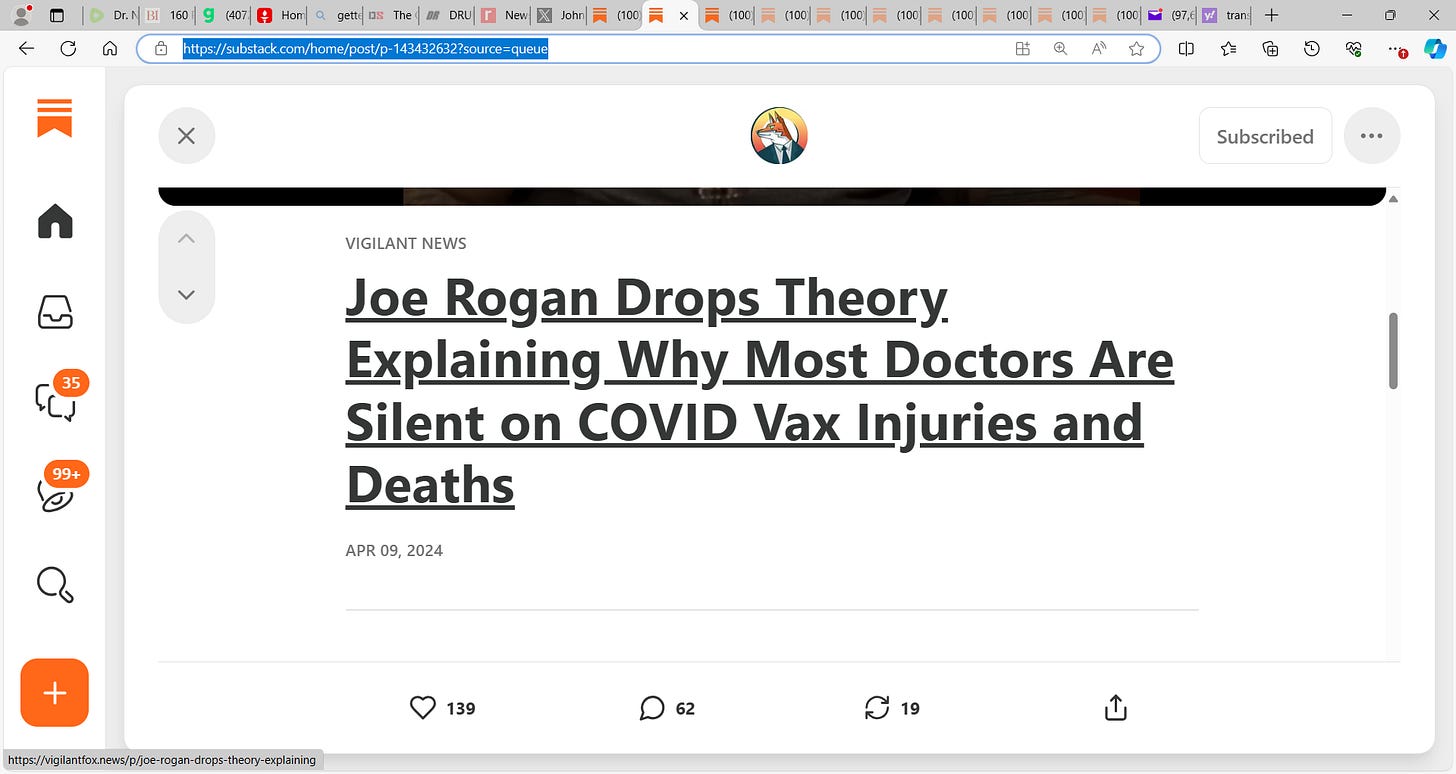Open the tab actions menu icon
Viewport: 1456px width, 774px height.
(x=56, y=15)
